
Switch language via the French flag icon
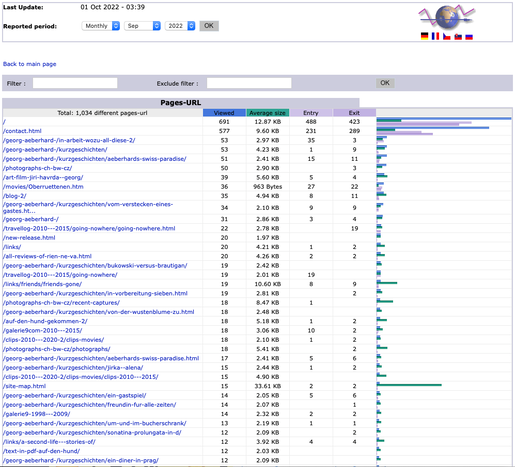tap(435, 36)
